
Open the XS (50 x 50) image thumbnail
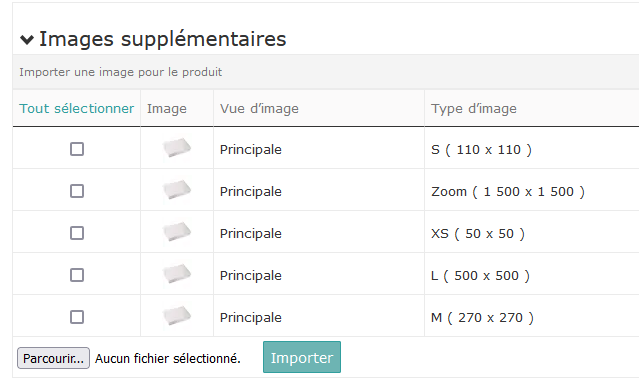(176, 231)
